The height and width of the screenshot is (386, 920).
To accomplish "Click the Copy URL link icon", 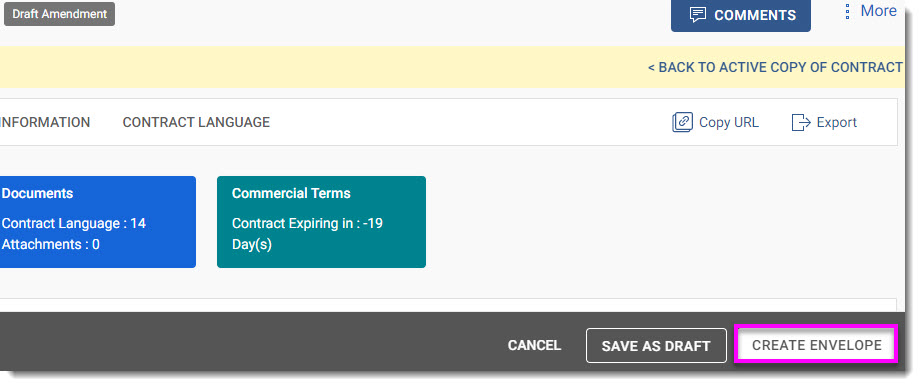I will pyautogui.click(x=682, y=123).
